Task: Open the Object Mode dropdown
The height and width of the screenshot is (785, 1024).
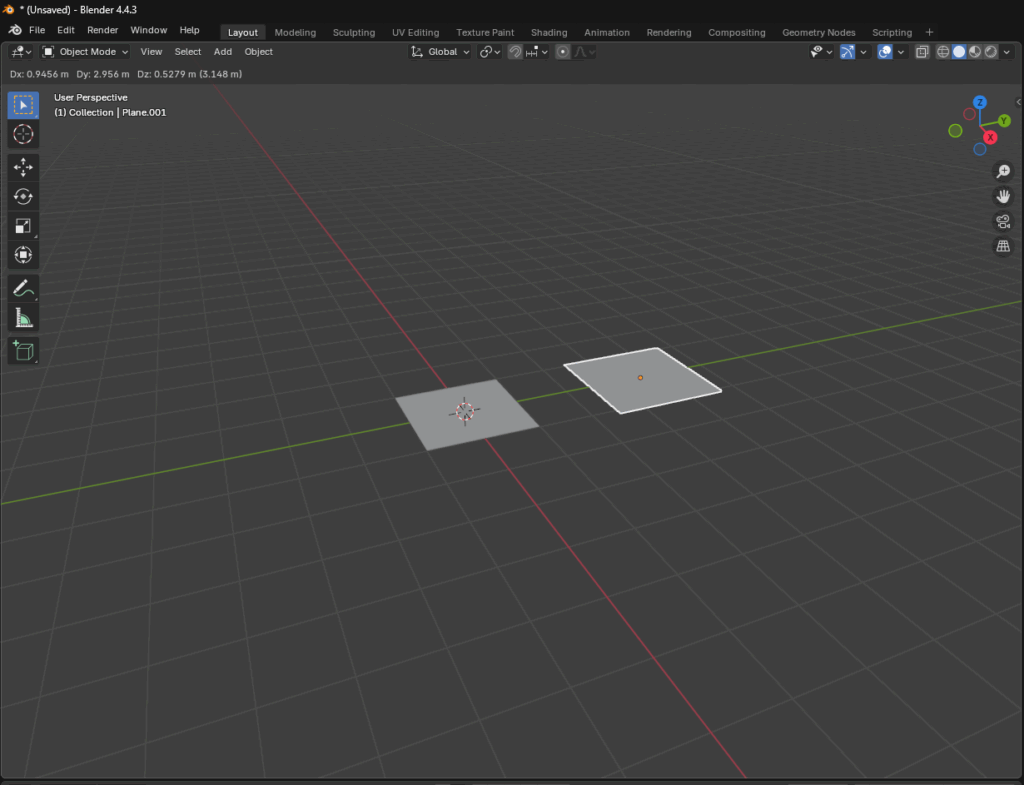Action: (x=86, y=52)
